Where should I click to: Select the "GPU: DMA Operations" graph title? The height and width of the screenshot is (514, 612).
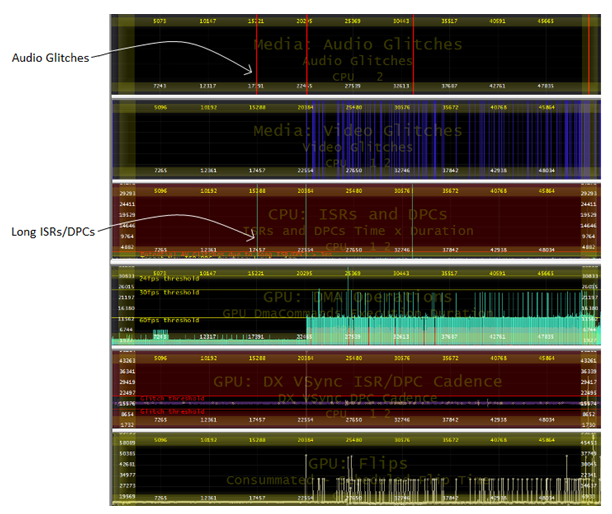[357, 297]
